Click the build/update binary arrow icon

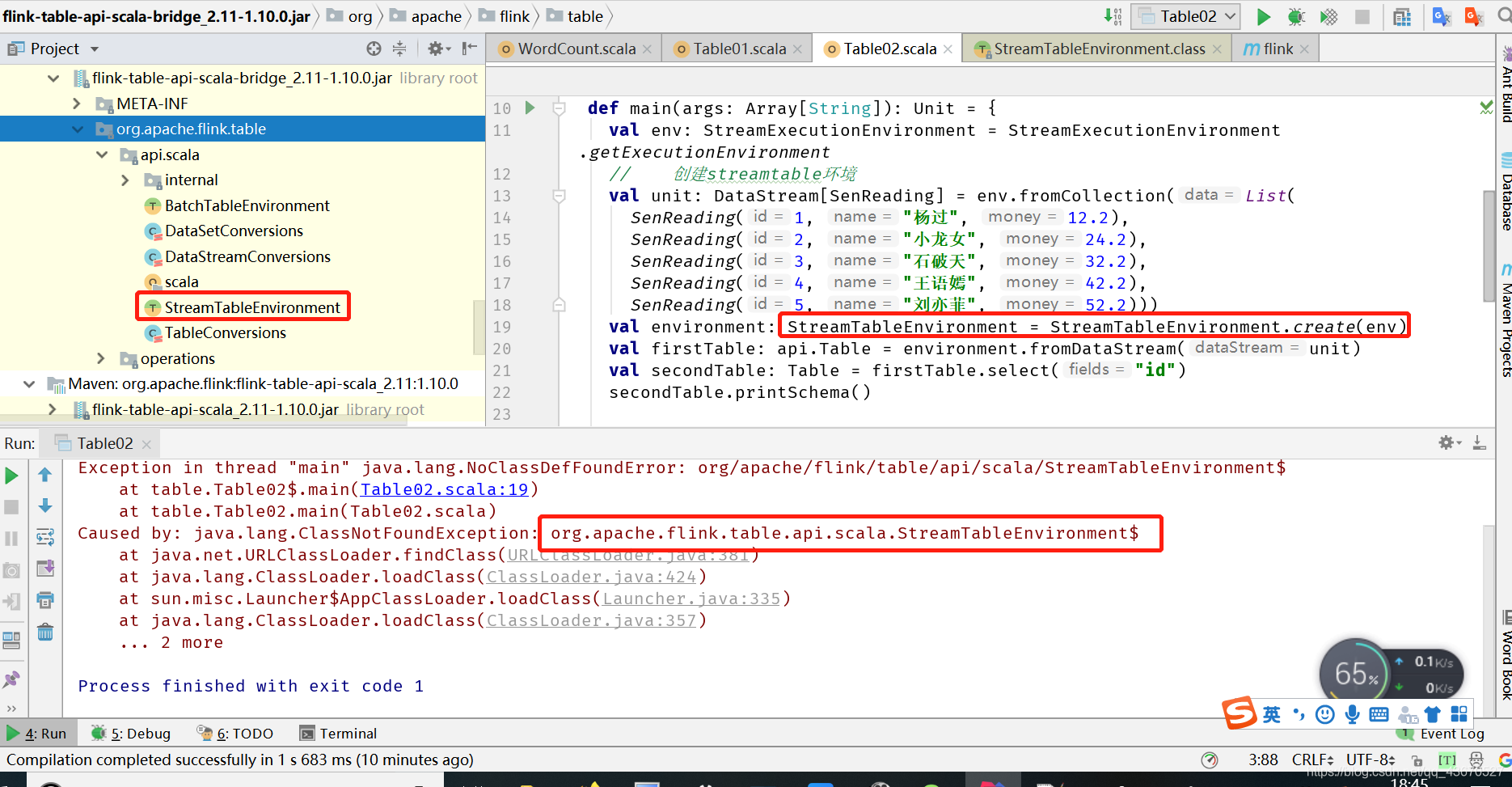(1113, 16)
